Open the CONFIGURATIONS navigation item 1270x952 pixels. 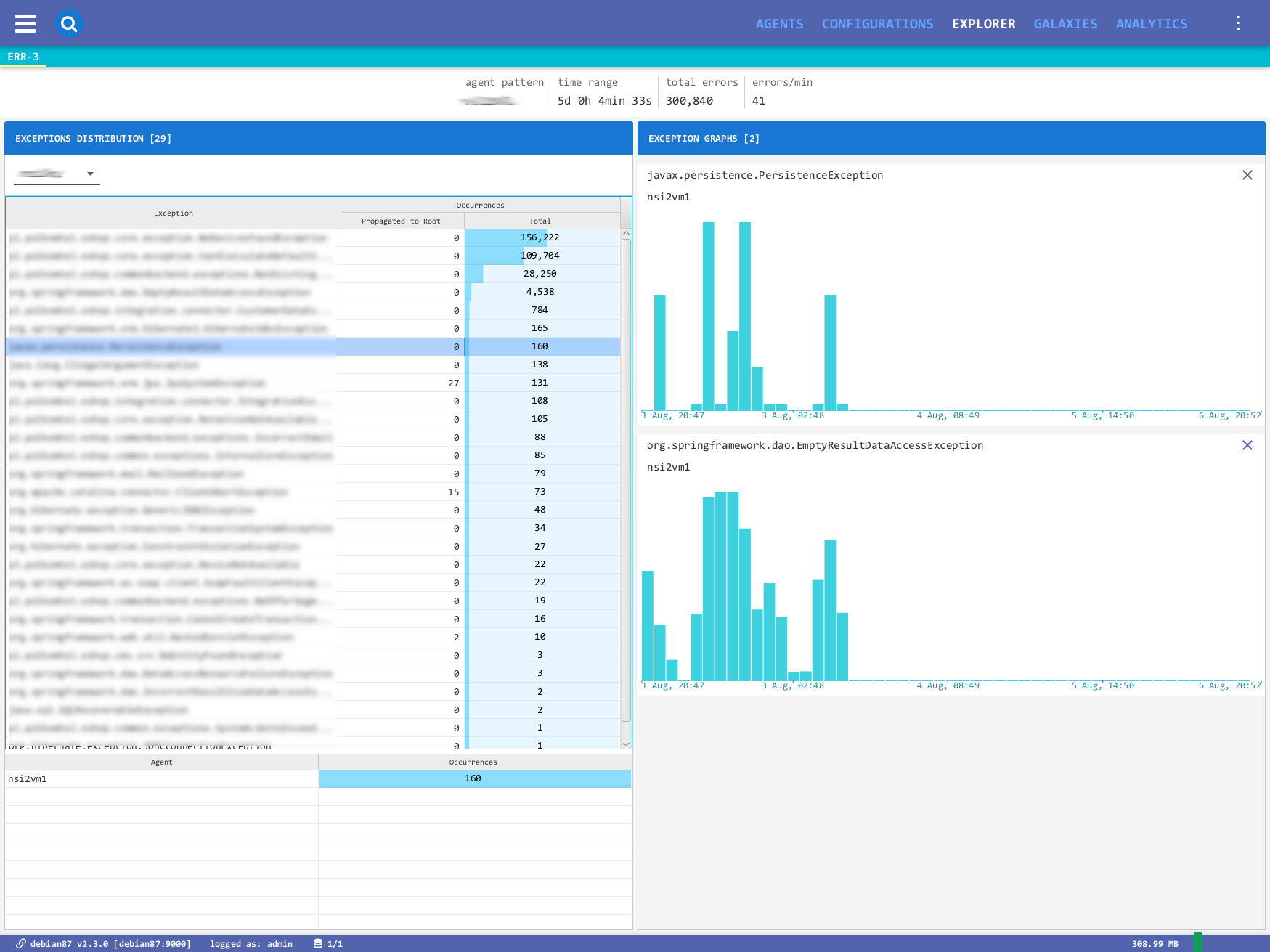click(877, 24)
